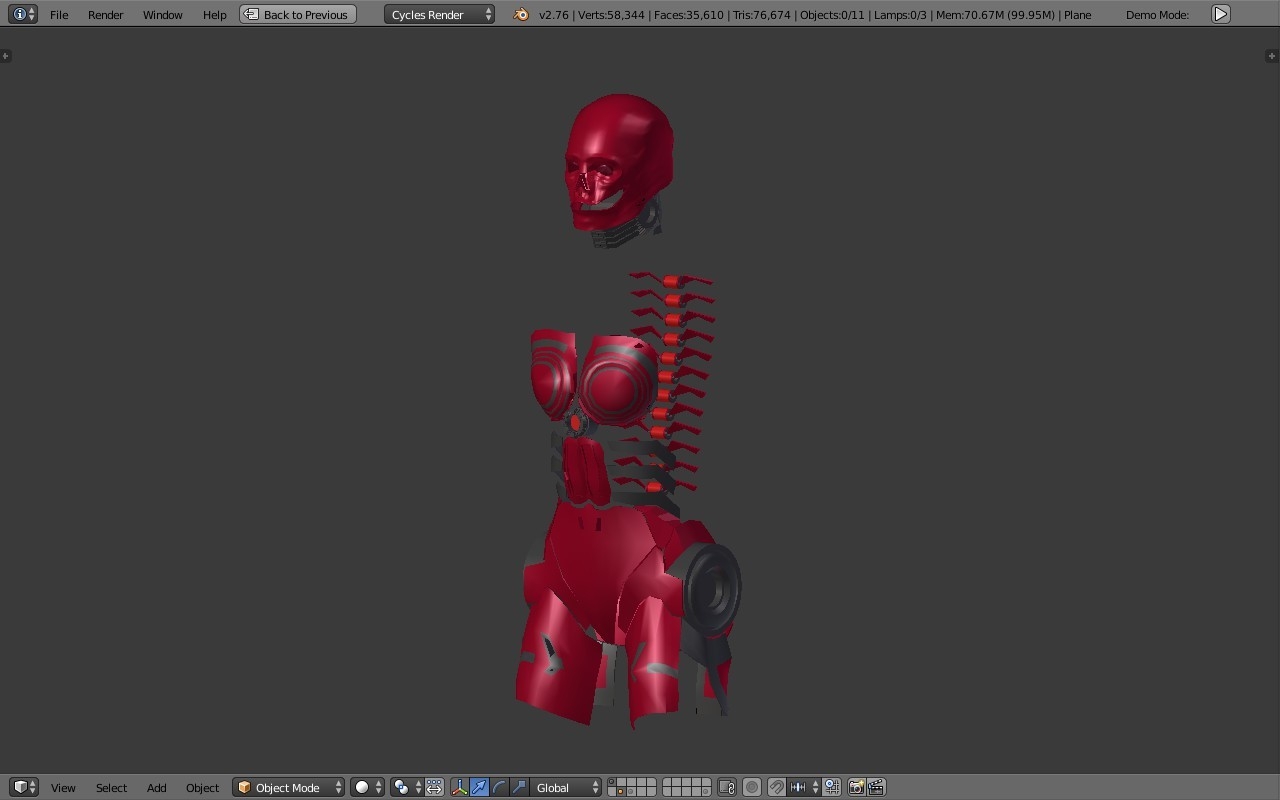Toggle the 3D manipulator widget icon

(x=458, y=787)
